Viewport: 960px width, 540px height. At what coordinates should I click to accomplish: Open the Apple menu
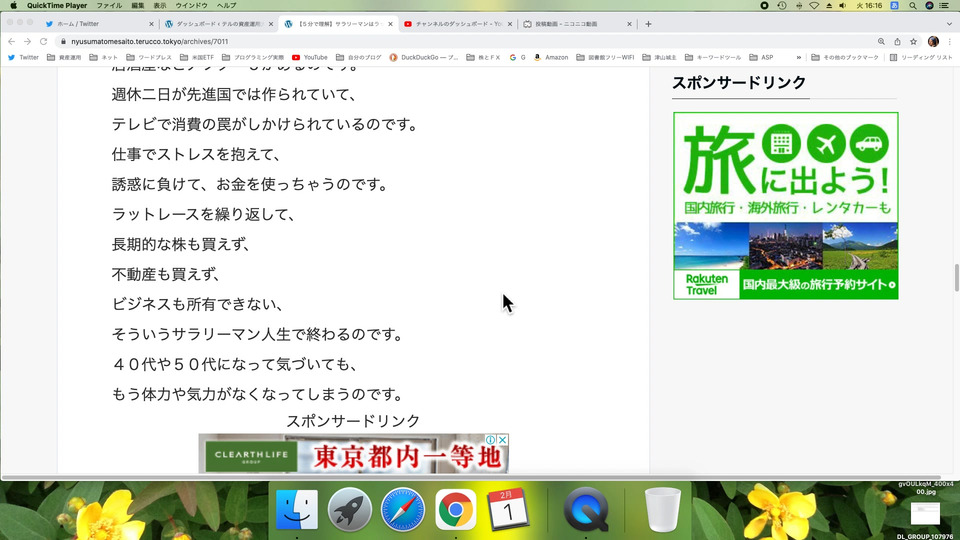coord(13,6)
